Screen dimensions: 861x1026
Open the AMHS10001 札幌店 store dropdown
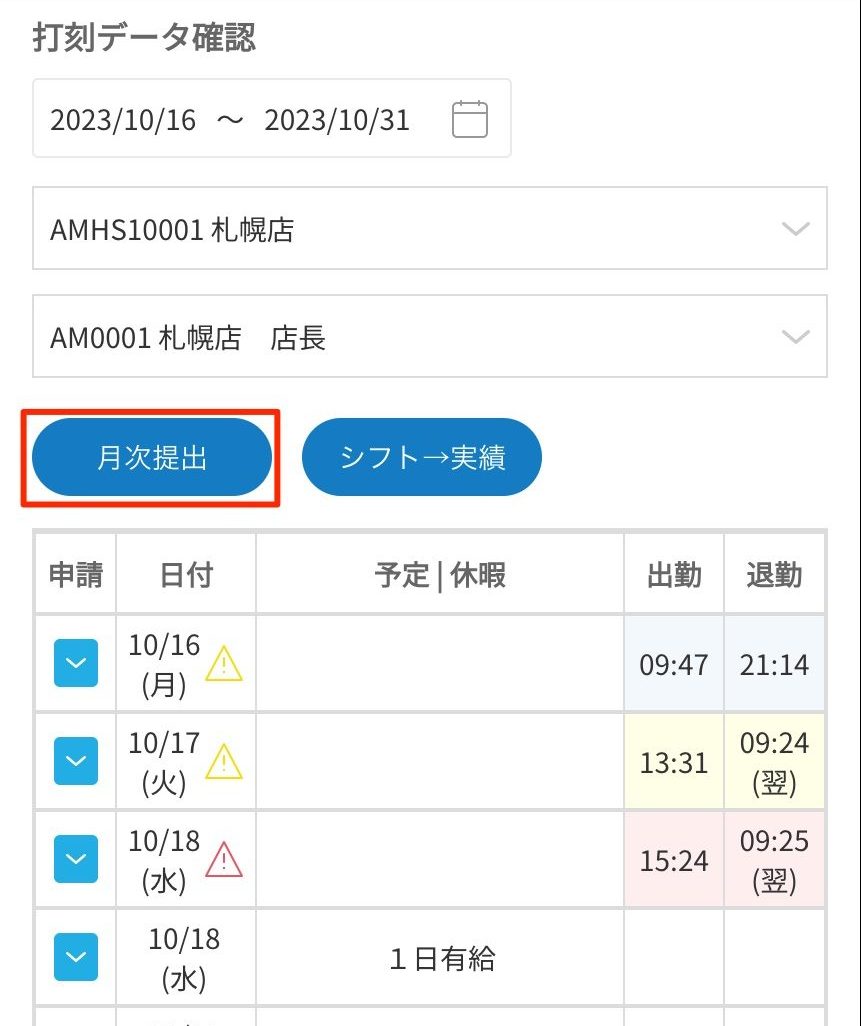tap(430, 229)
